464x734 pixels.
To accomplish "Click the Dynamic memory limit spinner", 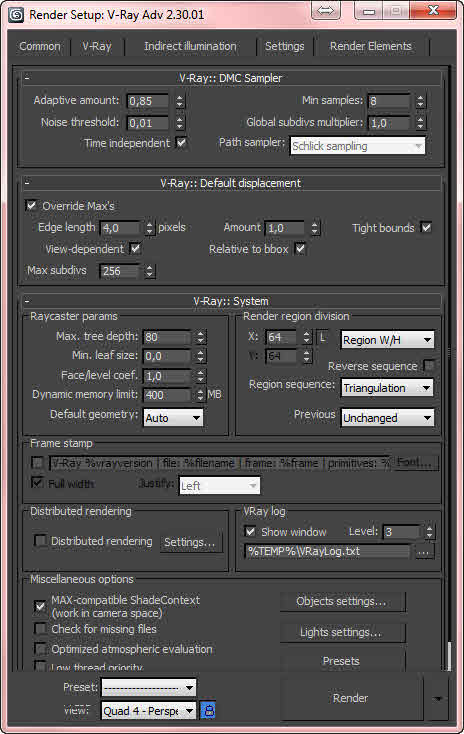I will 200,395.
